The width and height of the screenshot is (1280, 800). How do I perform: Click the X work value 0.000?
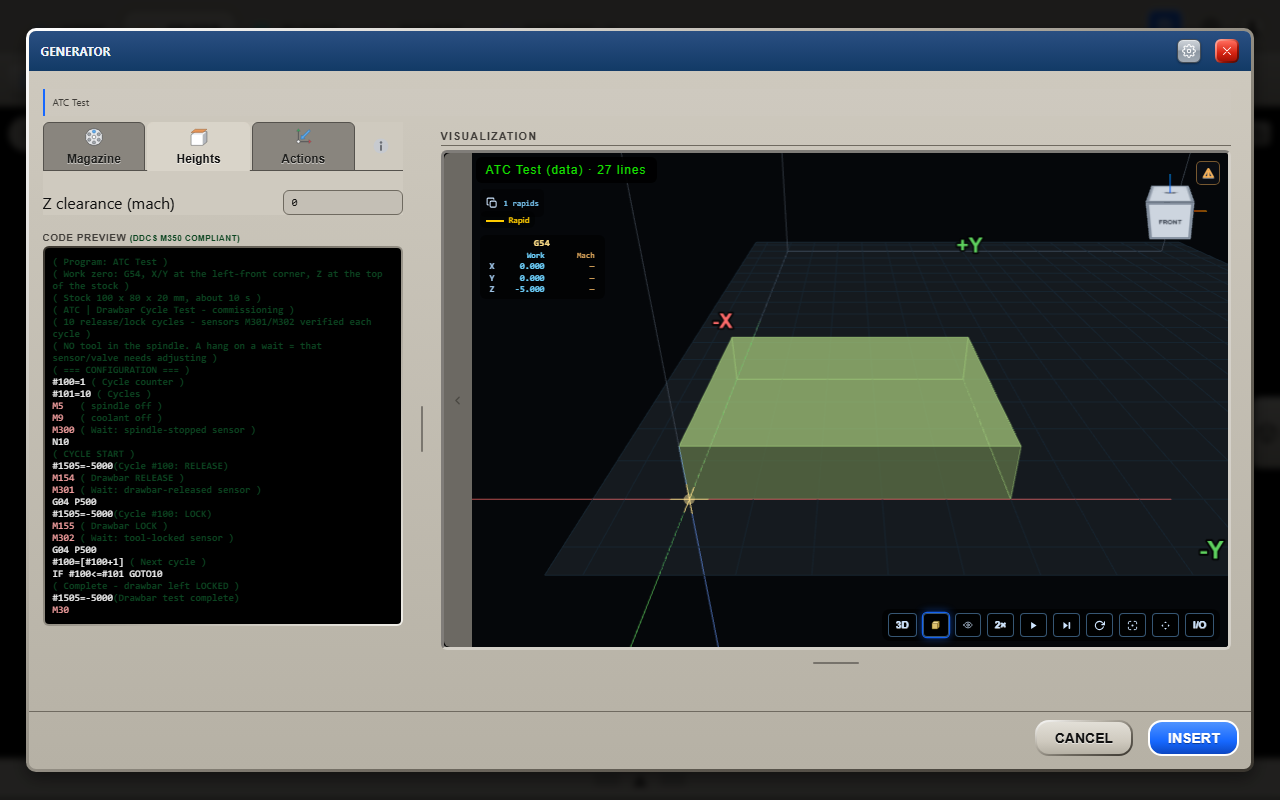532,266
